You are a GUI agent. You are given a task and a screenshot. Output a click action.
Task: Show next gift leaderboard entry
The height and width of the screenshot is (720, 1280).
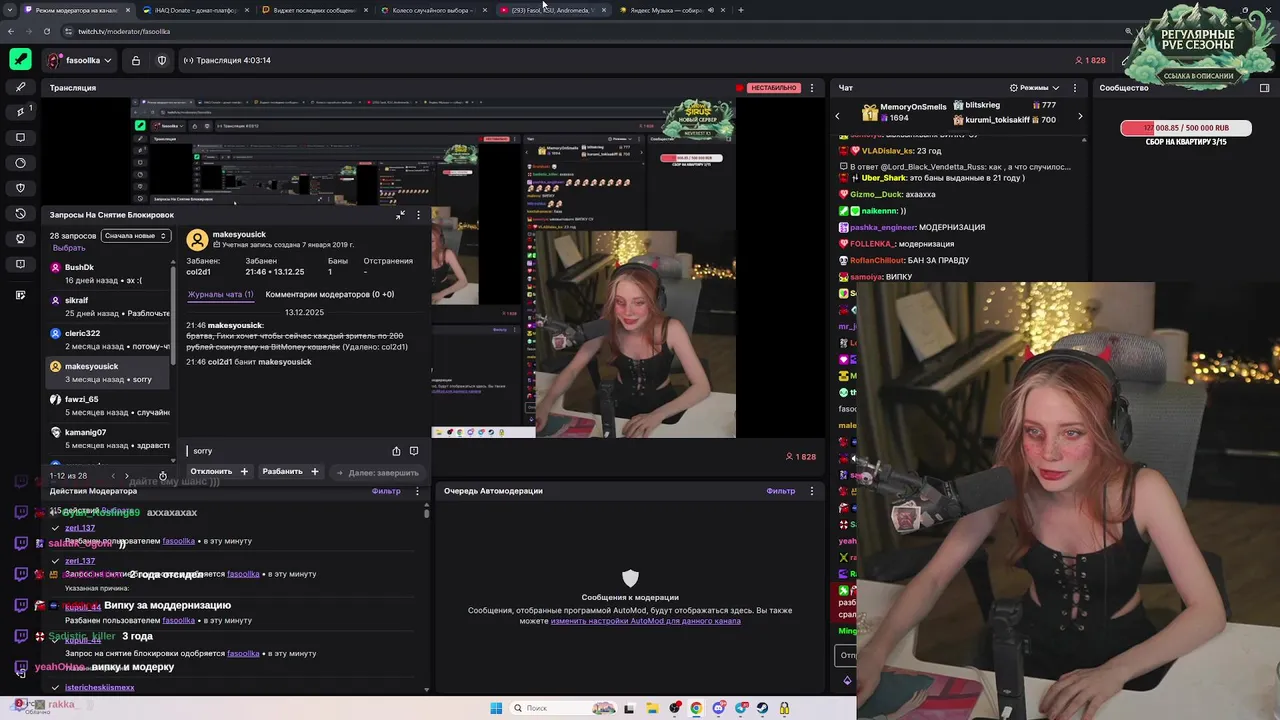1080,116
